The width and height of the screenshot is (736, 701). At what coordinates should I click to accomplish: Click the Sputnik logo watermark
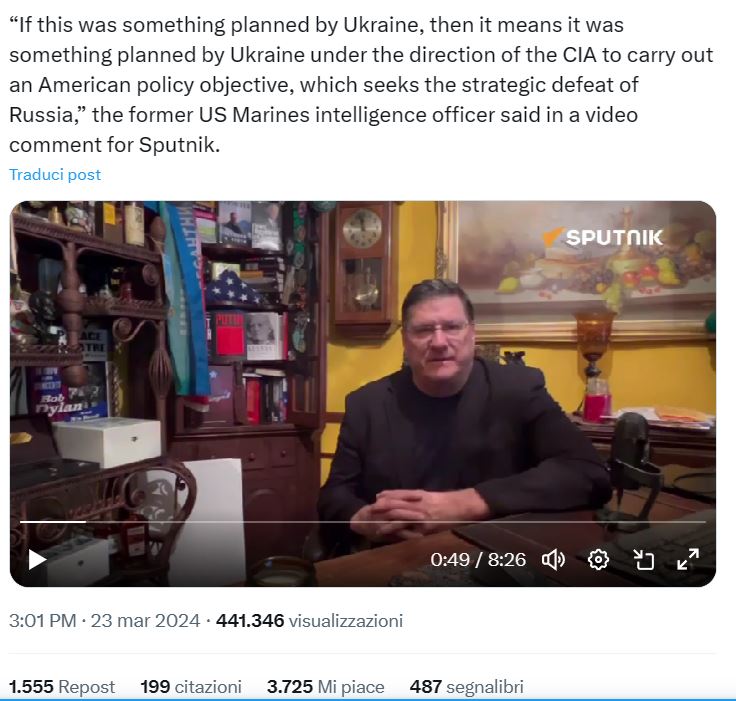pyautogui.click(x=603, y=237)
